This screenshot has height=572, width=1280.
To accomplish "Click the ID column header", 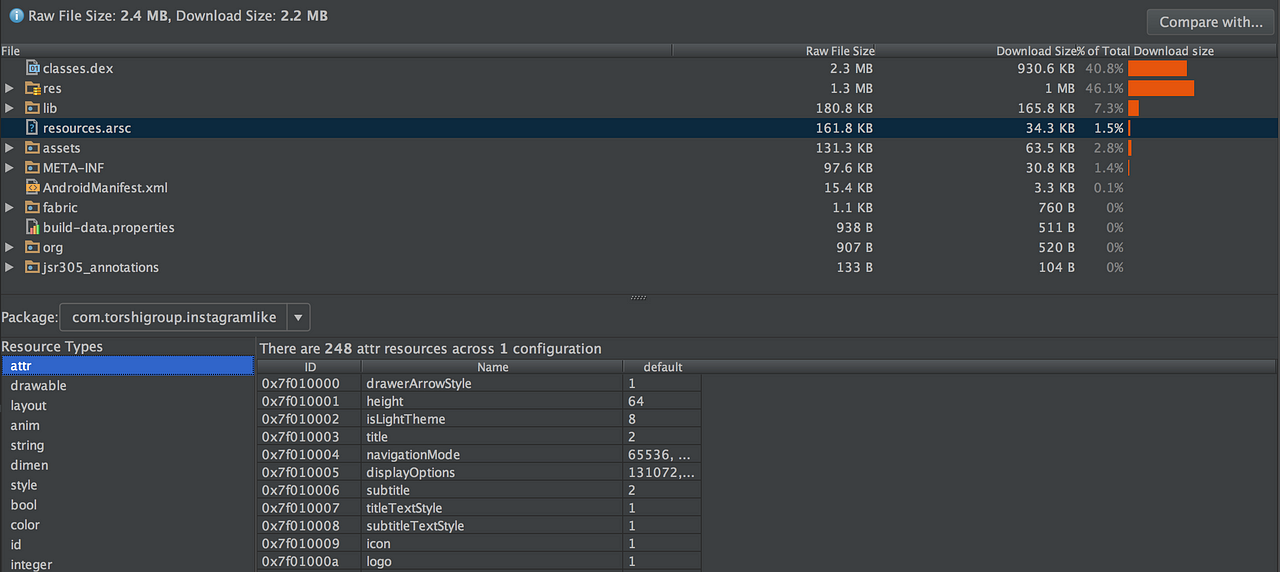I will pyautogui.click(x=310, y=367).
